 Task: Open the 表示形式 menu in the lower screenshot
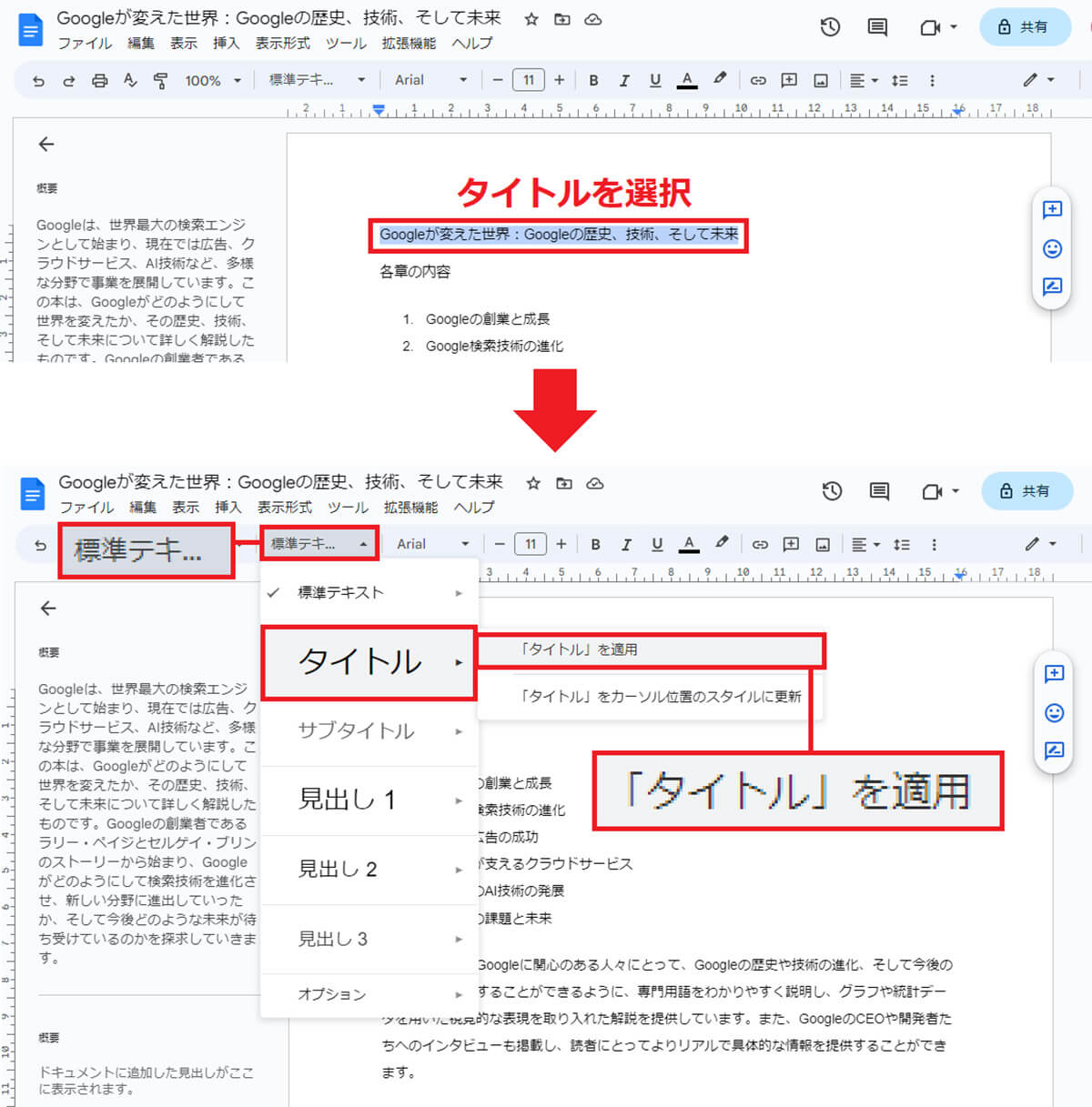pos(284,507)
